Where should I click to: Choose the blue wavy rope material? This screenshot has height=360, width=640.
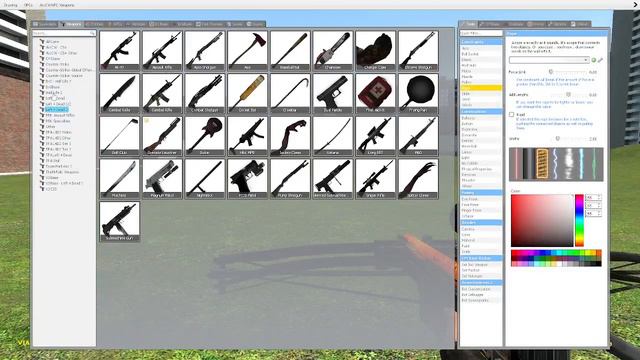pyautogui.click(x=555, y=164)
